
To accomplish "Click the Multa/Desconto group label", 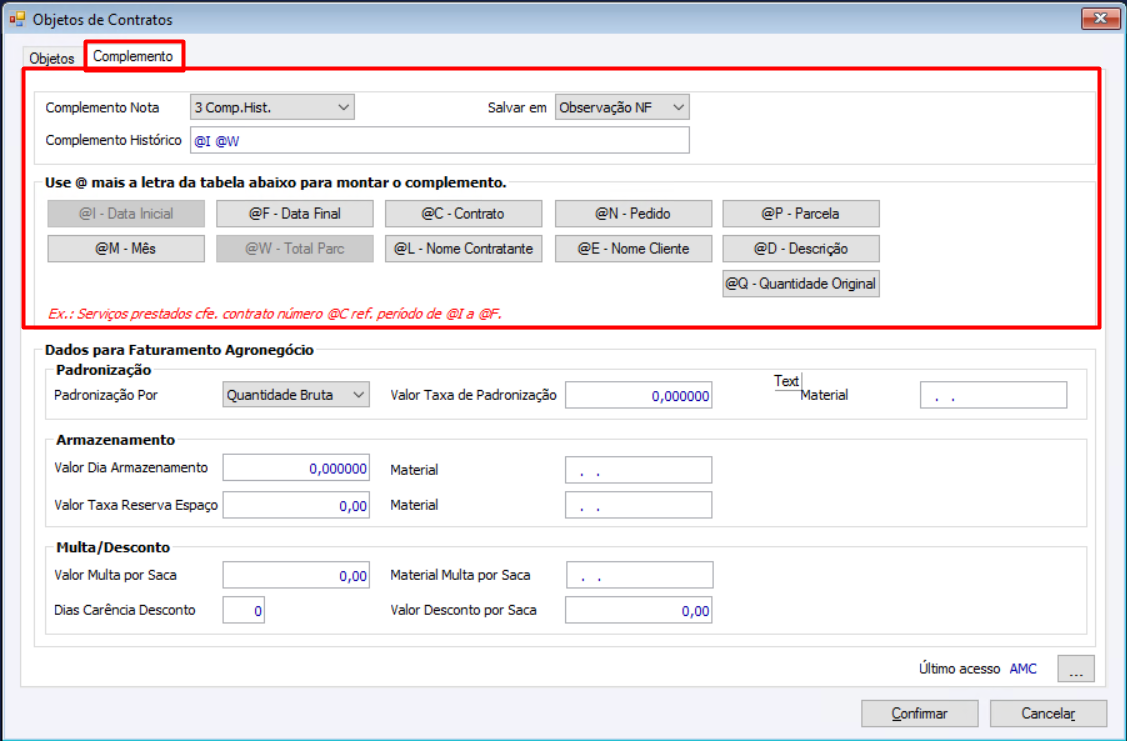I will 113,548.
